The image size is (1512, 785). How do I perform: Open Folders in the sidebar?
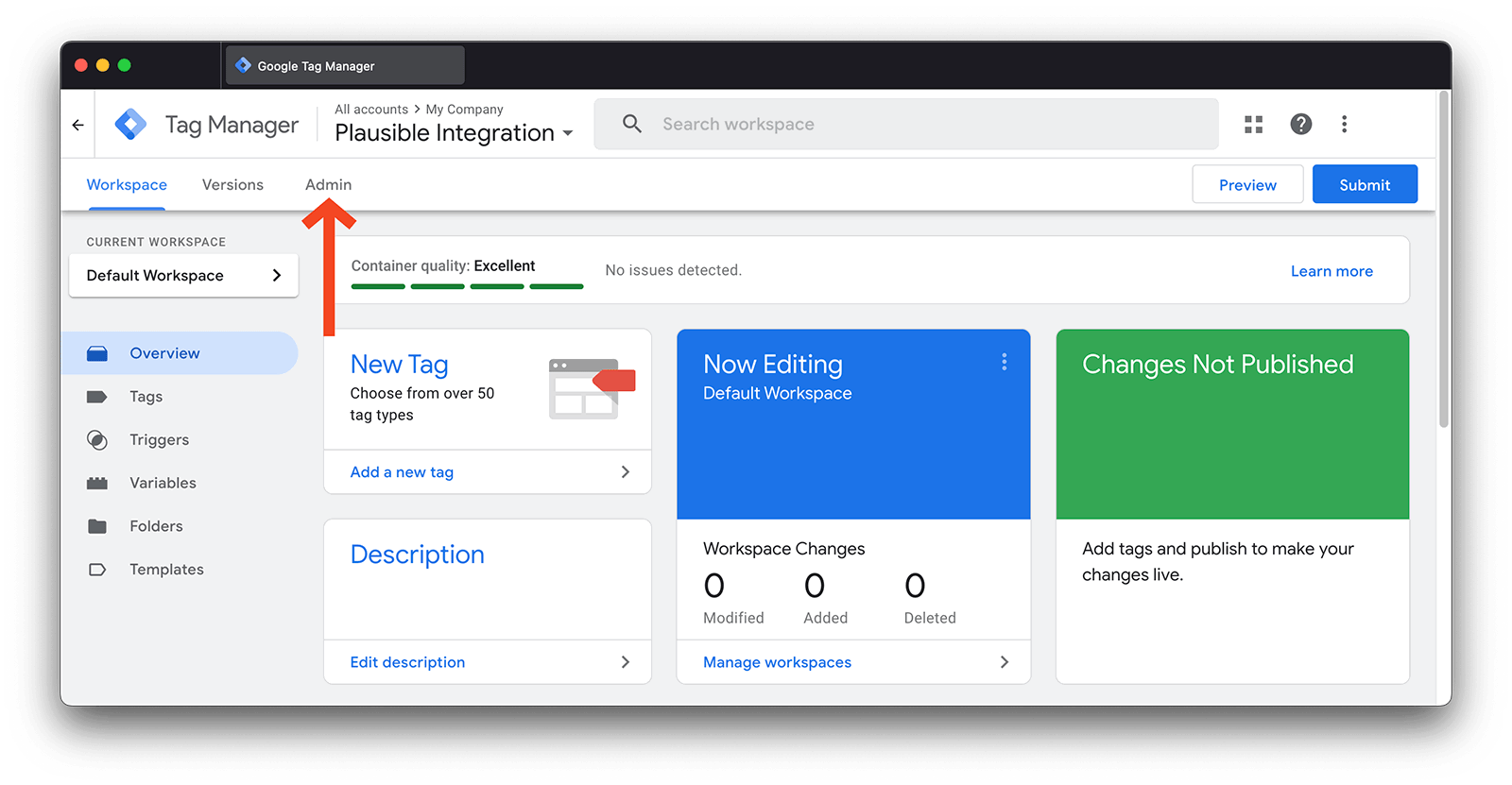point(156,526)
